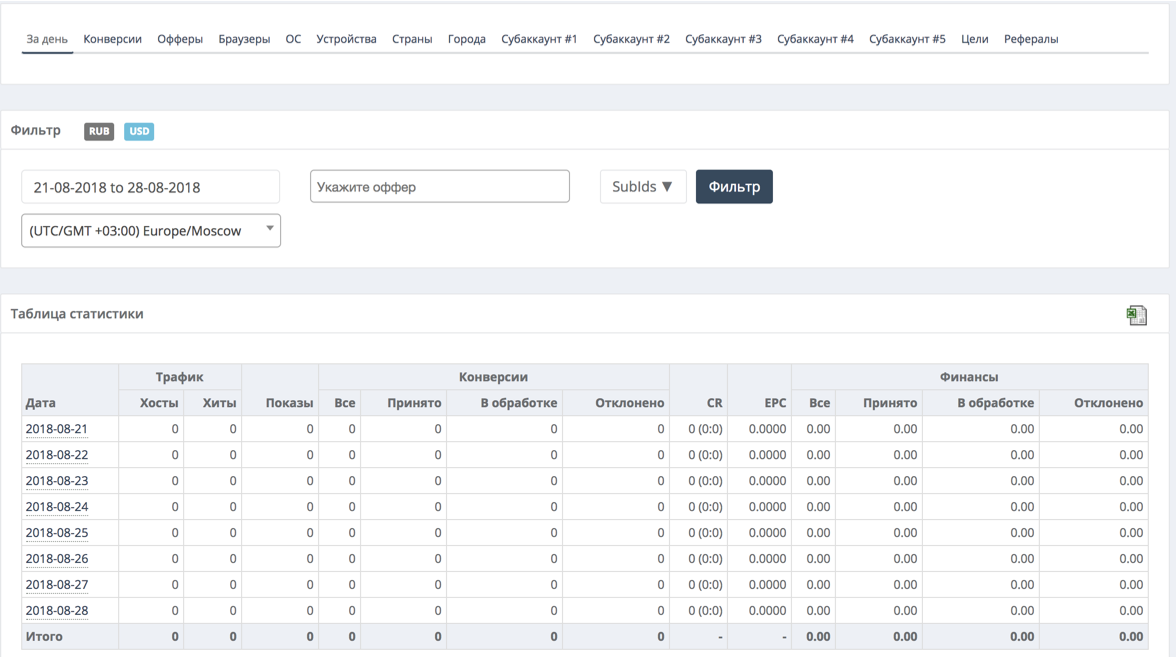Screen dimensions: 1176x657
Task: Open the Офферы tab
Action: click(180, 39)
